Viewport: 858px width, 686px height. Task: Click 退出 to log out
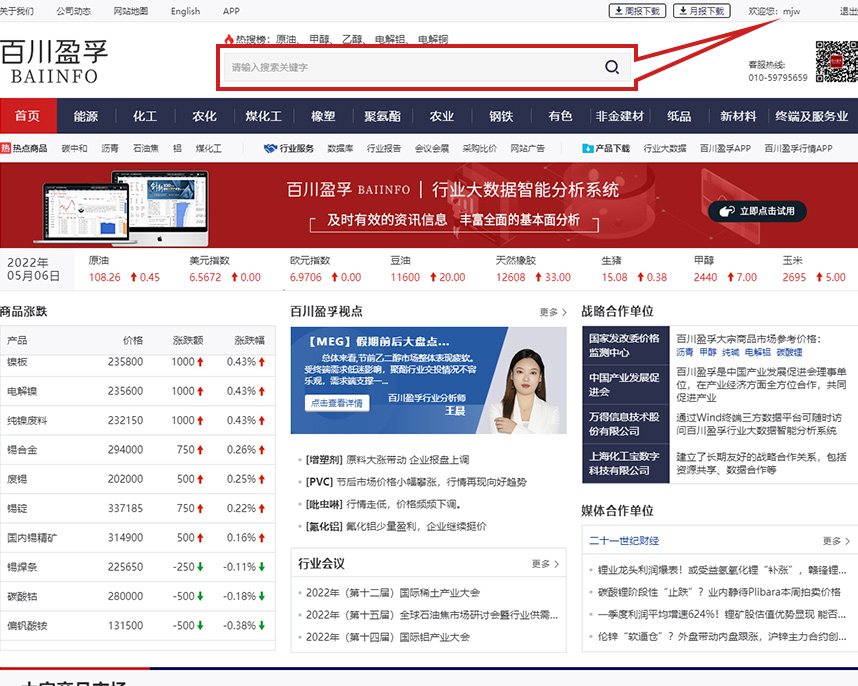(848, 11)
